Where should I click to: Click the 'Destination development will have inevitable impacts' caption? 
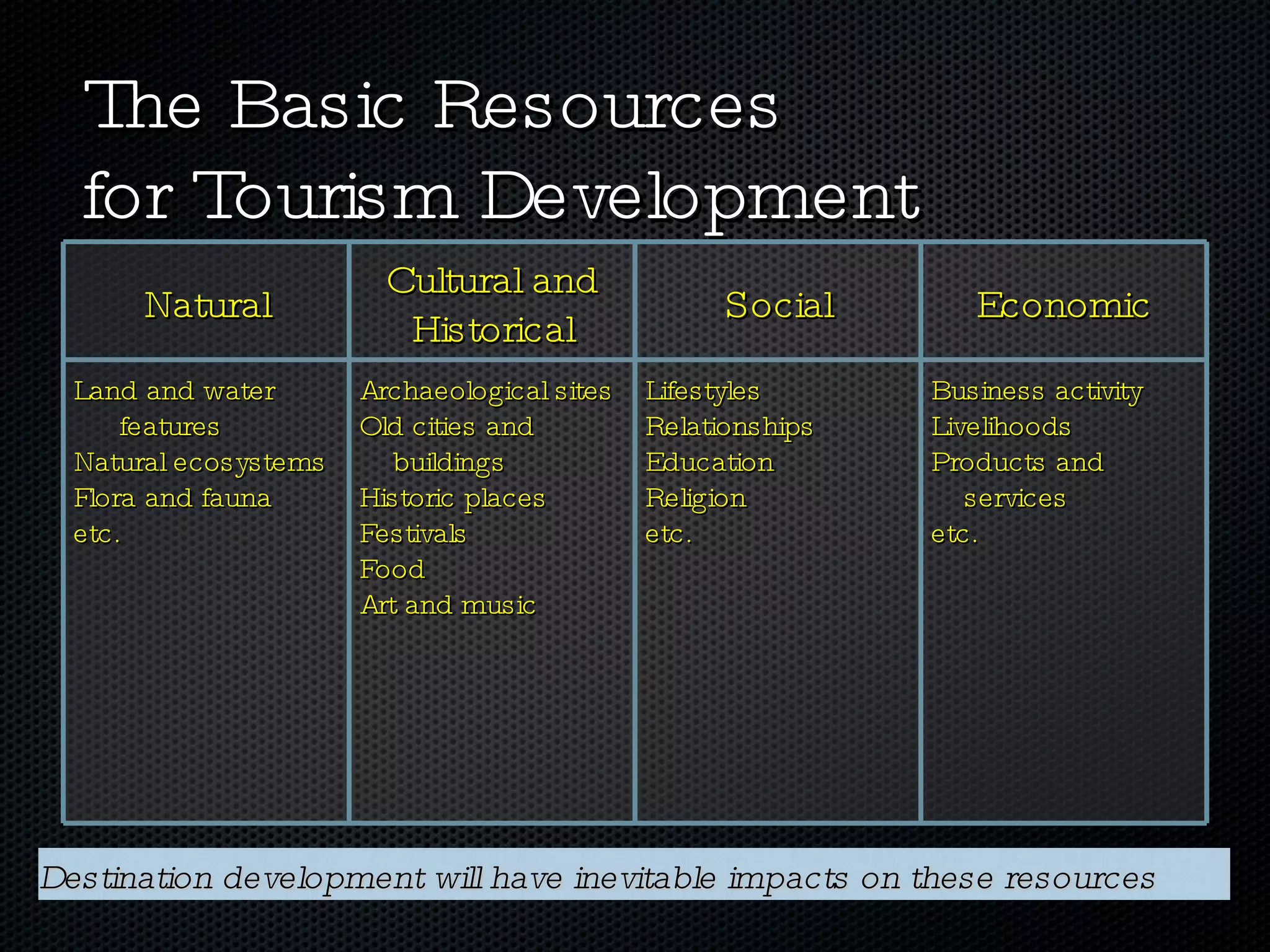click(598, 878)
